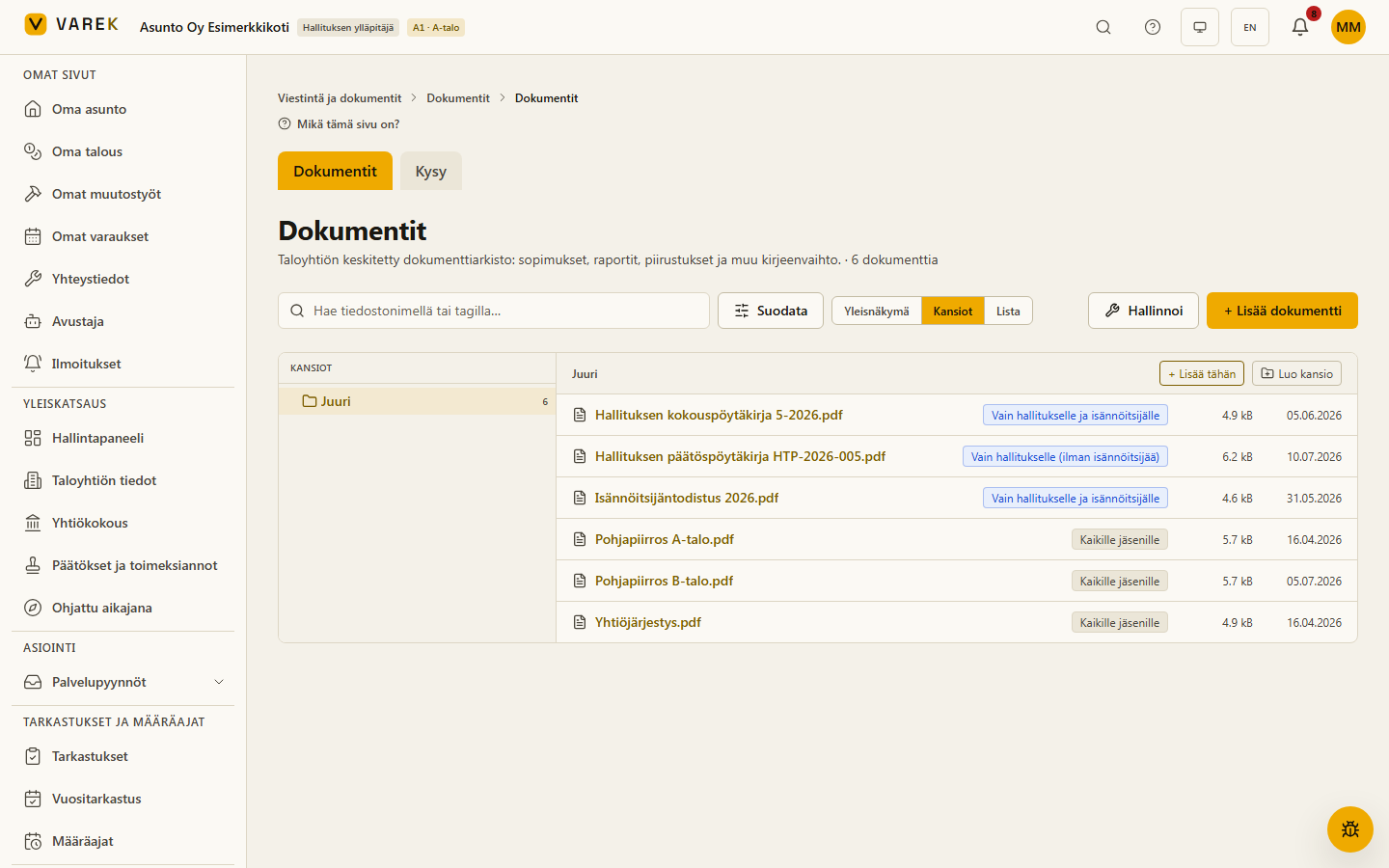Click Lisää dokumentti button

[x=1282, y=311]
